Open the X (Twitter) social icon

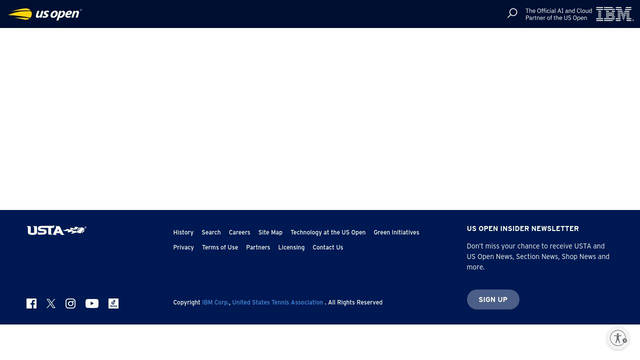51,303
